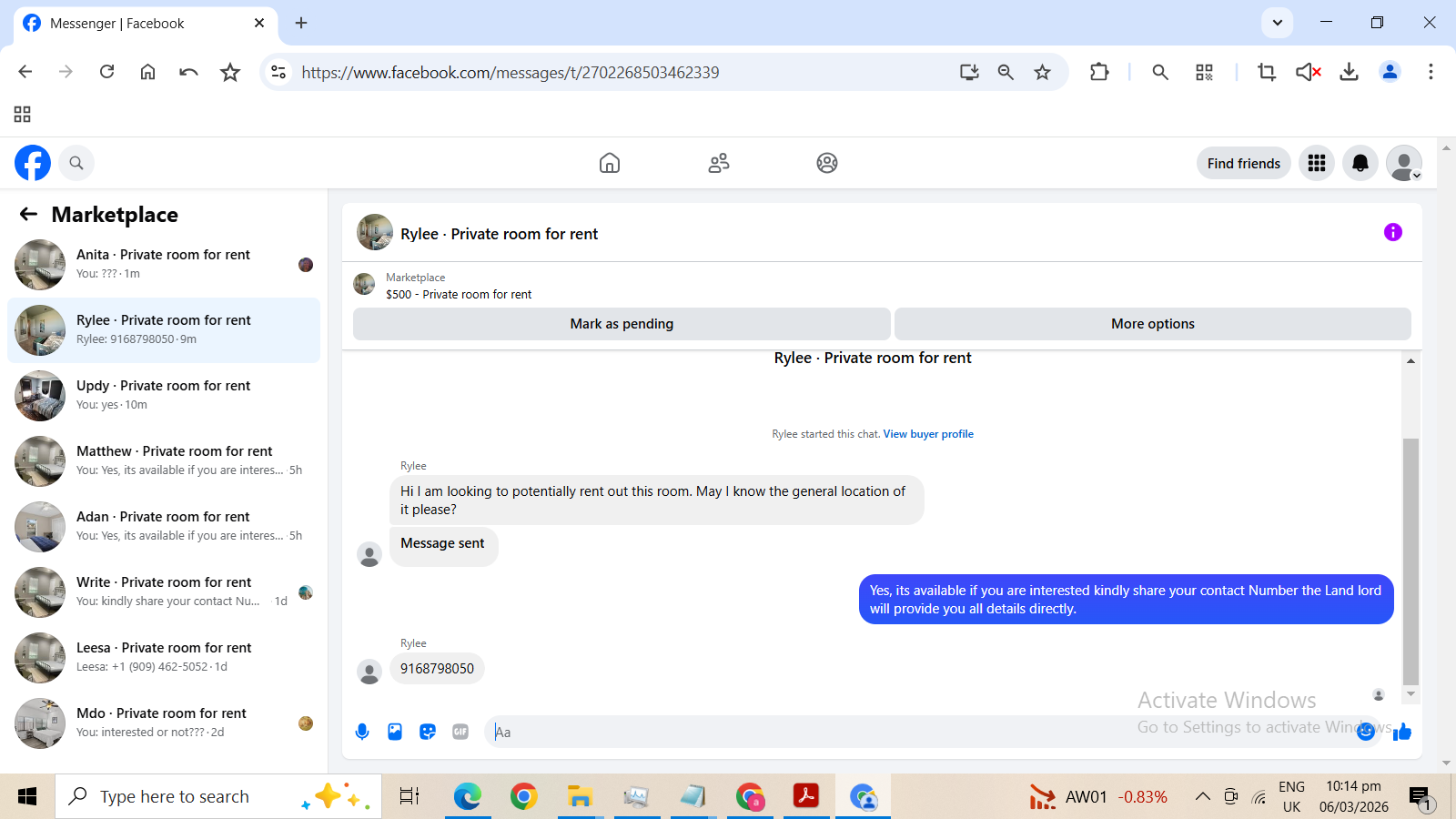Attach a file with the photo icon
Screen dimensions: 1456x819
tap(395, 732)
